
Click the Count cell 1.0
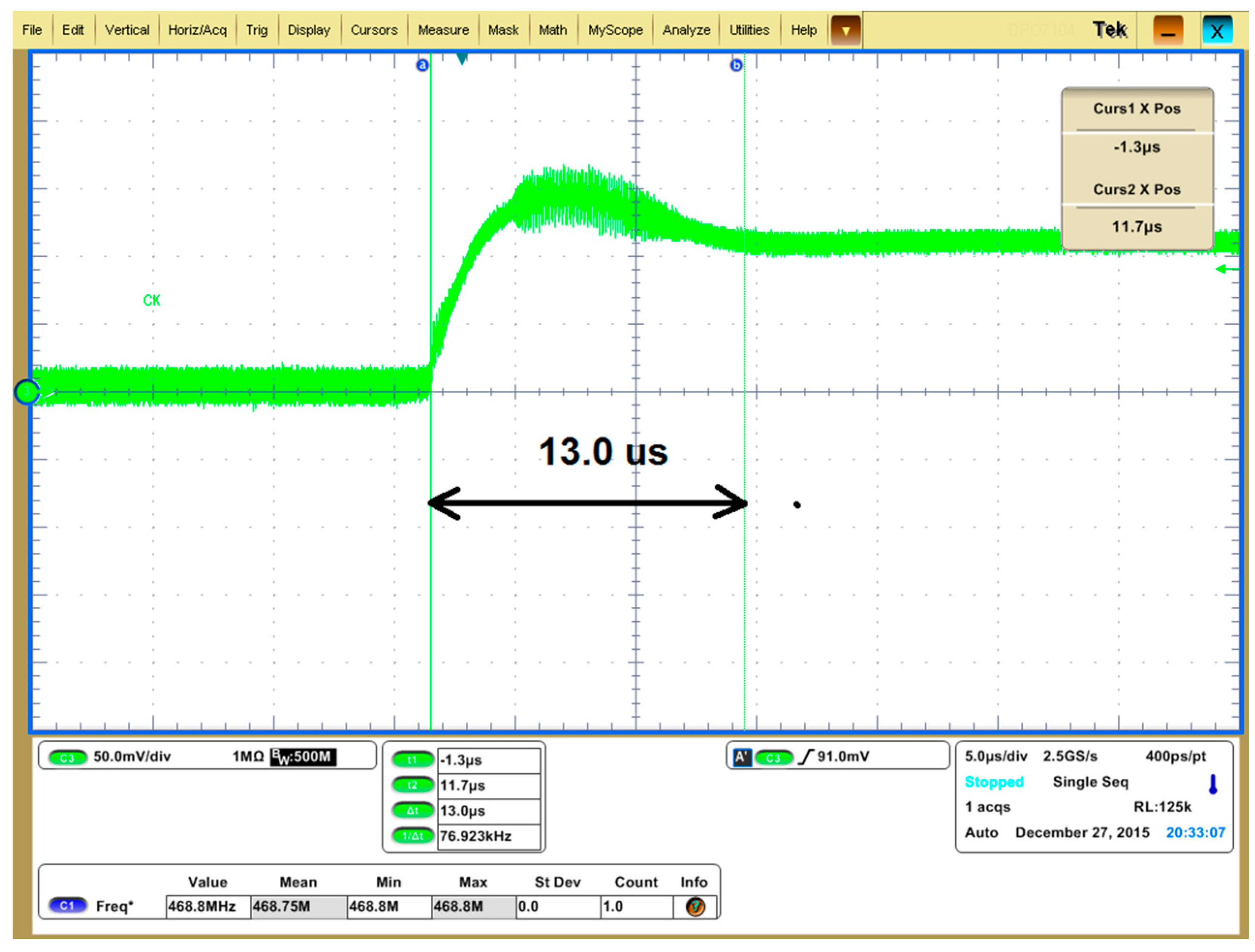coord(637,906)
